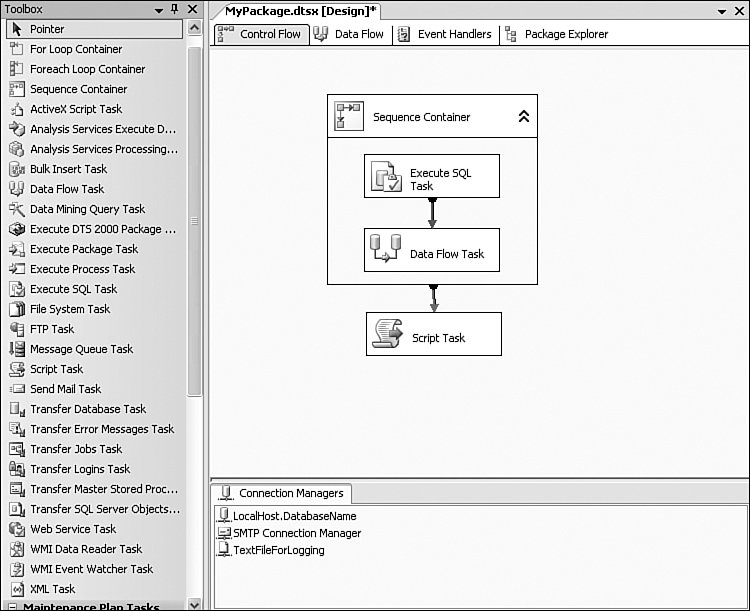The height and width of the screenshot is (611, 750).
Task: Select the Analysis Services Processing icon
Action: click(x=16, y=149)
